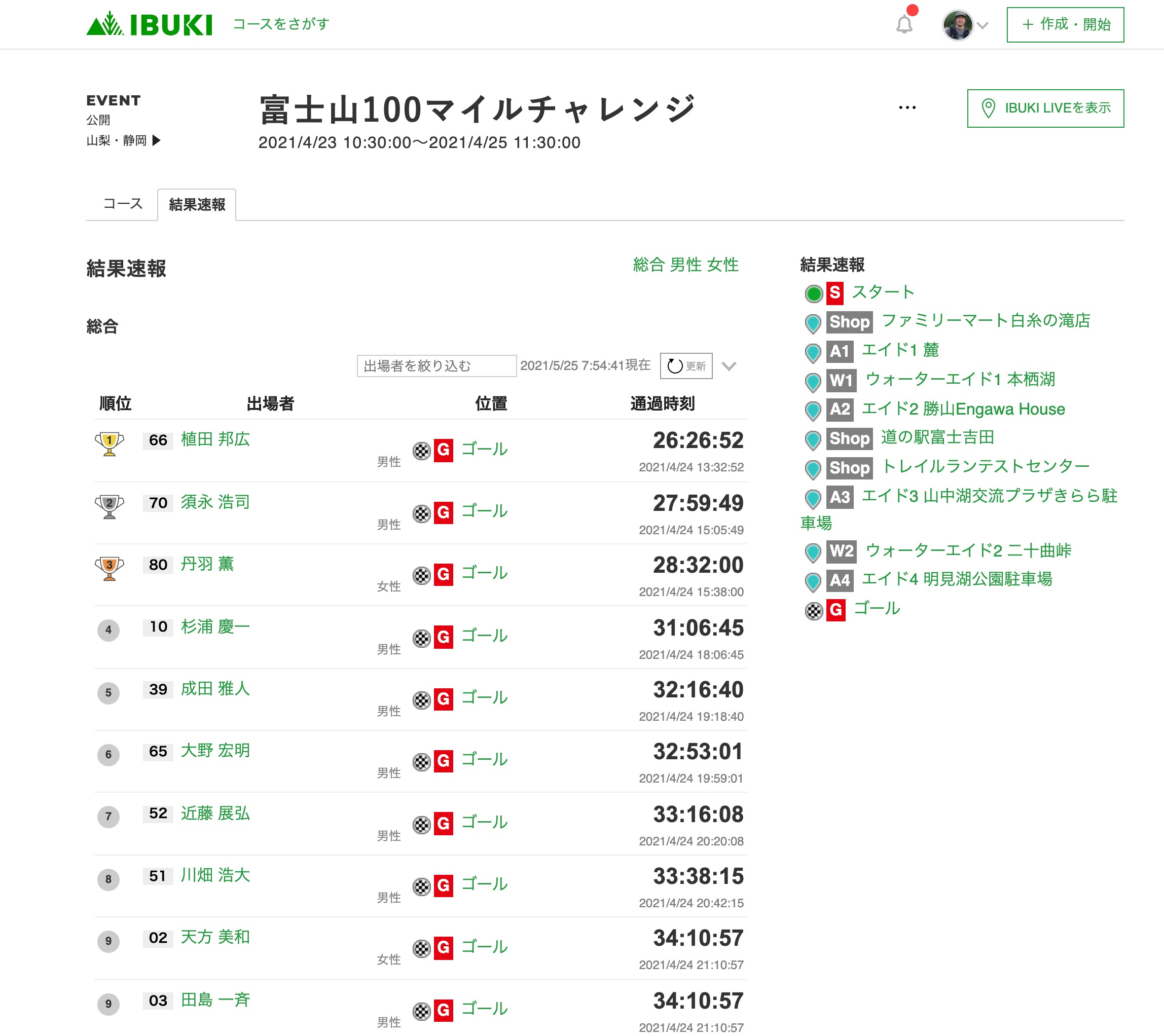
Task: Click goal flag icon in sidebar list
Action: pyautogui.click(x=814, y=611)
